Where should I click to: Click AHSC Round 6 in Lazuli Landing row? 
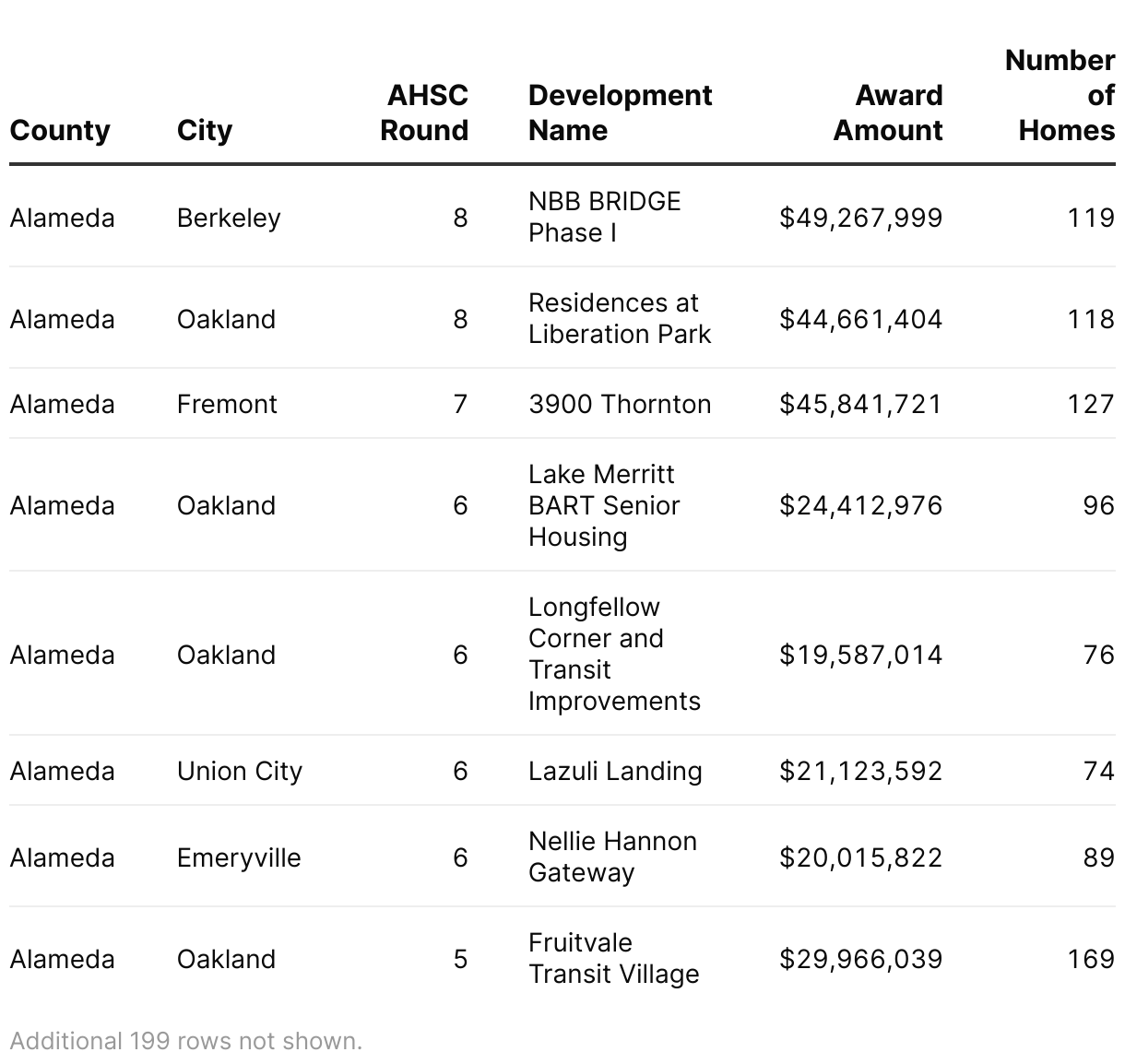pyautogui.click(x=460, y=771)
